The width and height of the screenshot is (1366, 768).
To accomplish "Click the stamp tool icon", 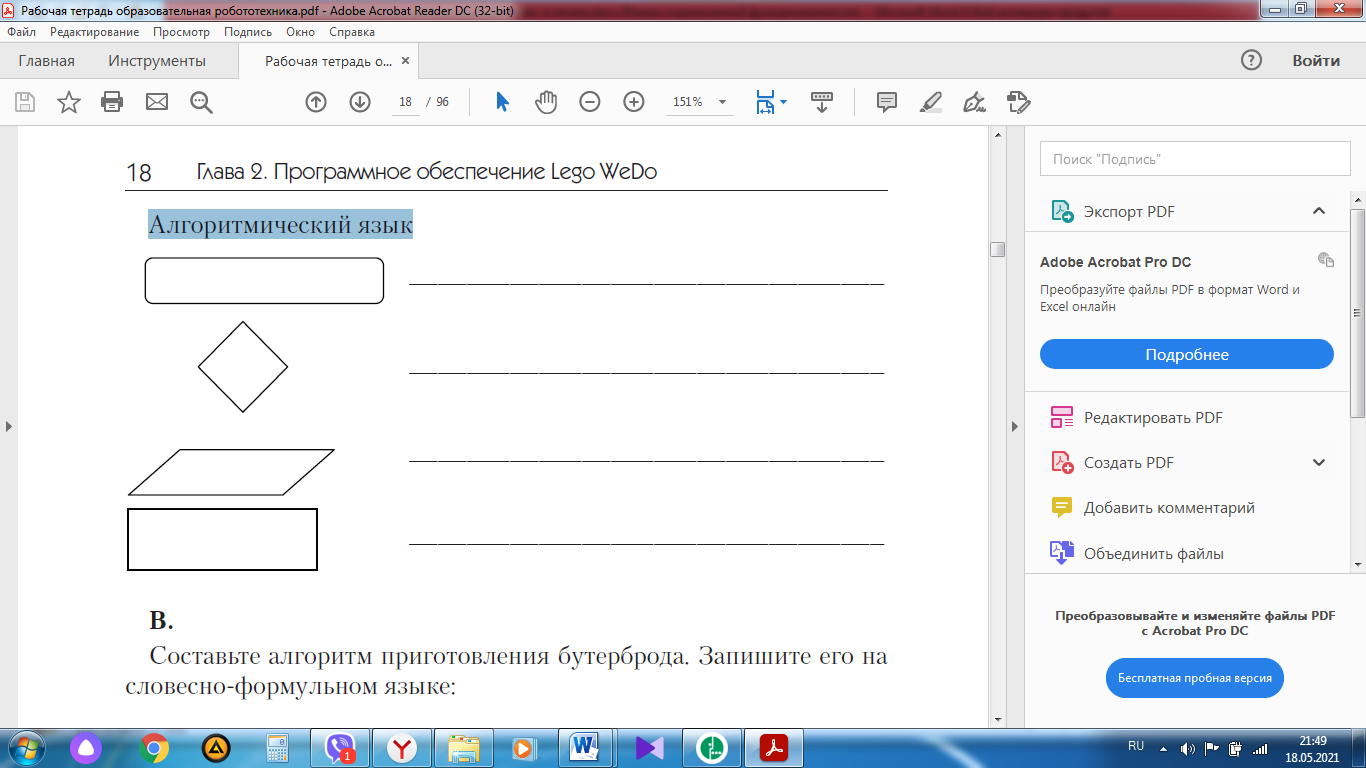I will pos(1018,102).
